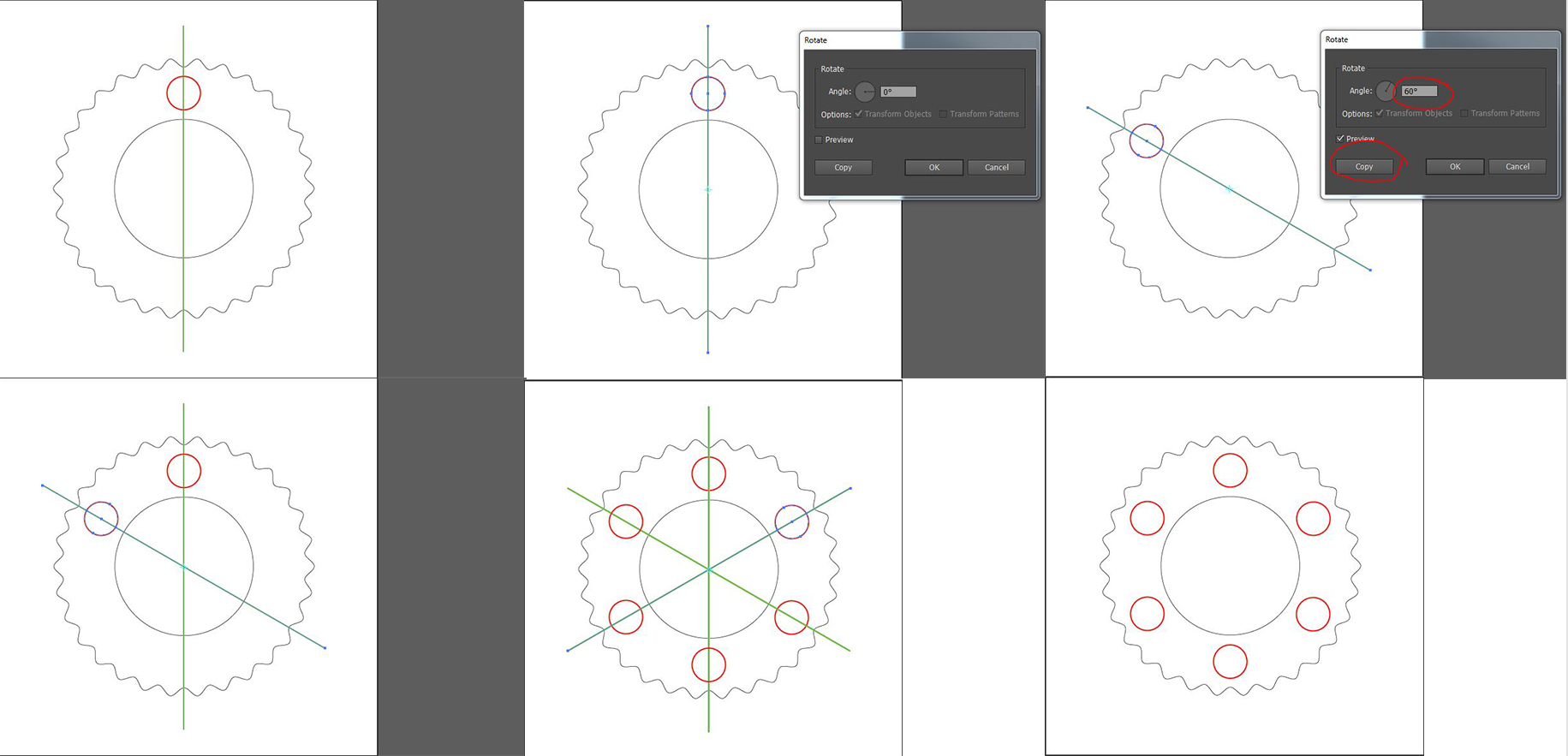Enable Preview in the 0° Rotate dialog
This screenshot has width=1568, height=756.
pos(819,140)
